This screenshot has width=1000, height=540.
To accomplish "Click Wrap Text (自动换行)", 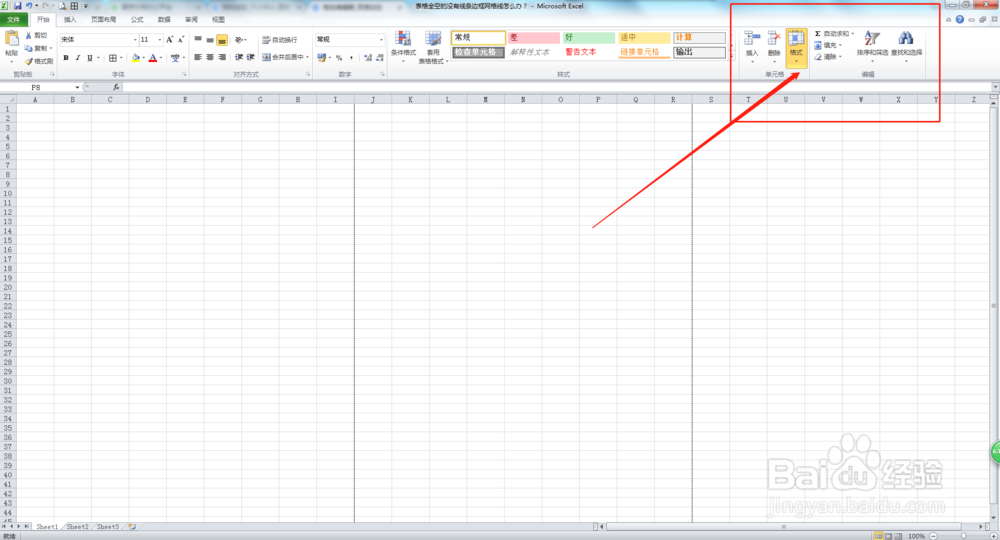I will coord(280,40).
